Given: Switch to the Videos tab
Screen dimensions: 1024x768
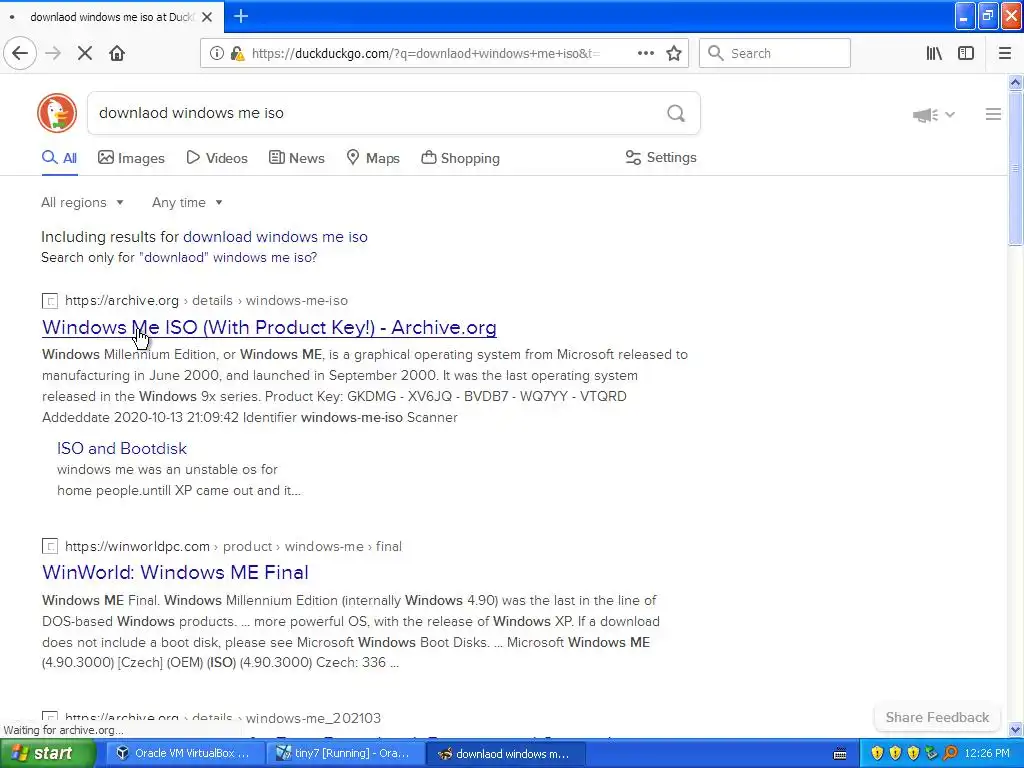Looking at the screenshot, I should [217, 158].
